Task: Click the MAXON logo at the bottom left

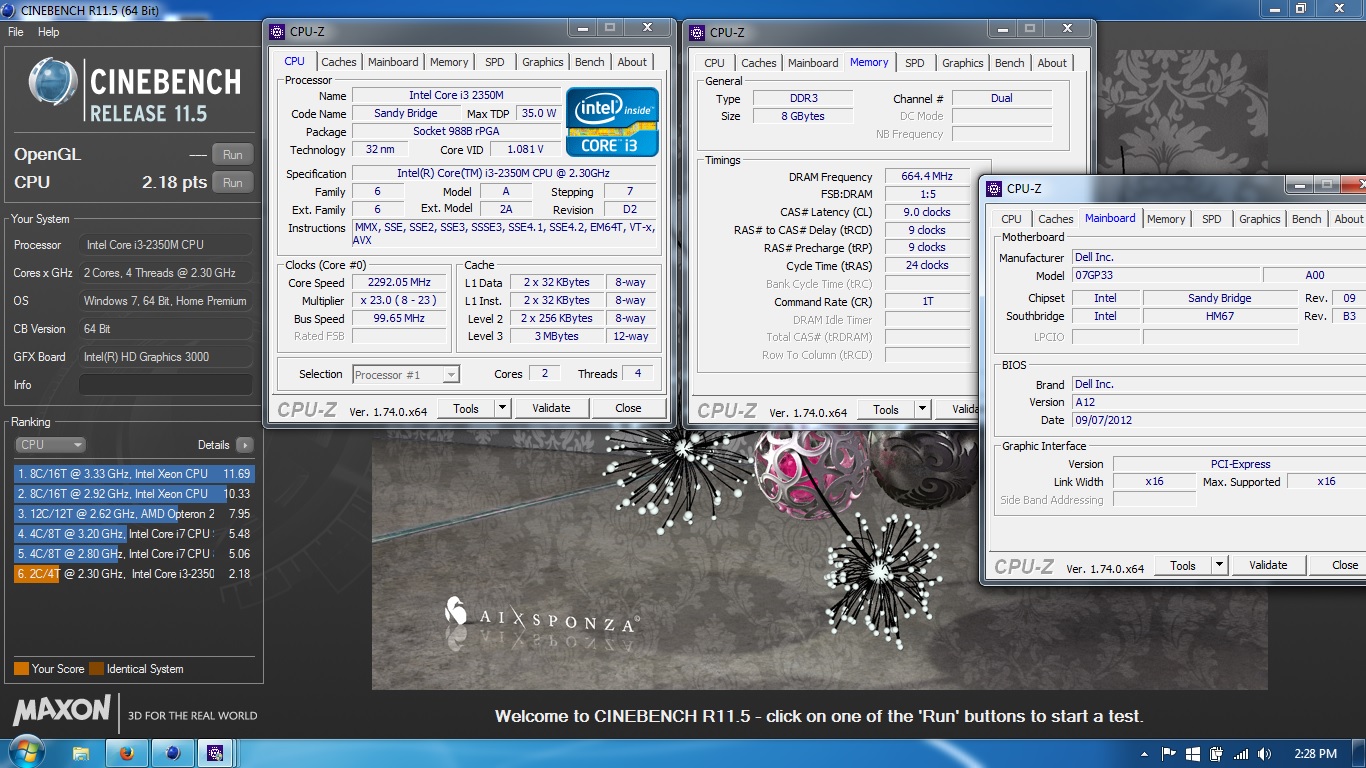Action: (x=62, y=712)
